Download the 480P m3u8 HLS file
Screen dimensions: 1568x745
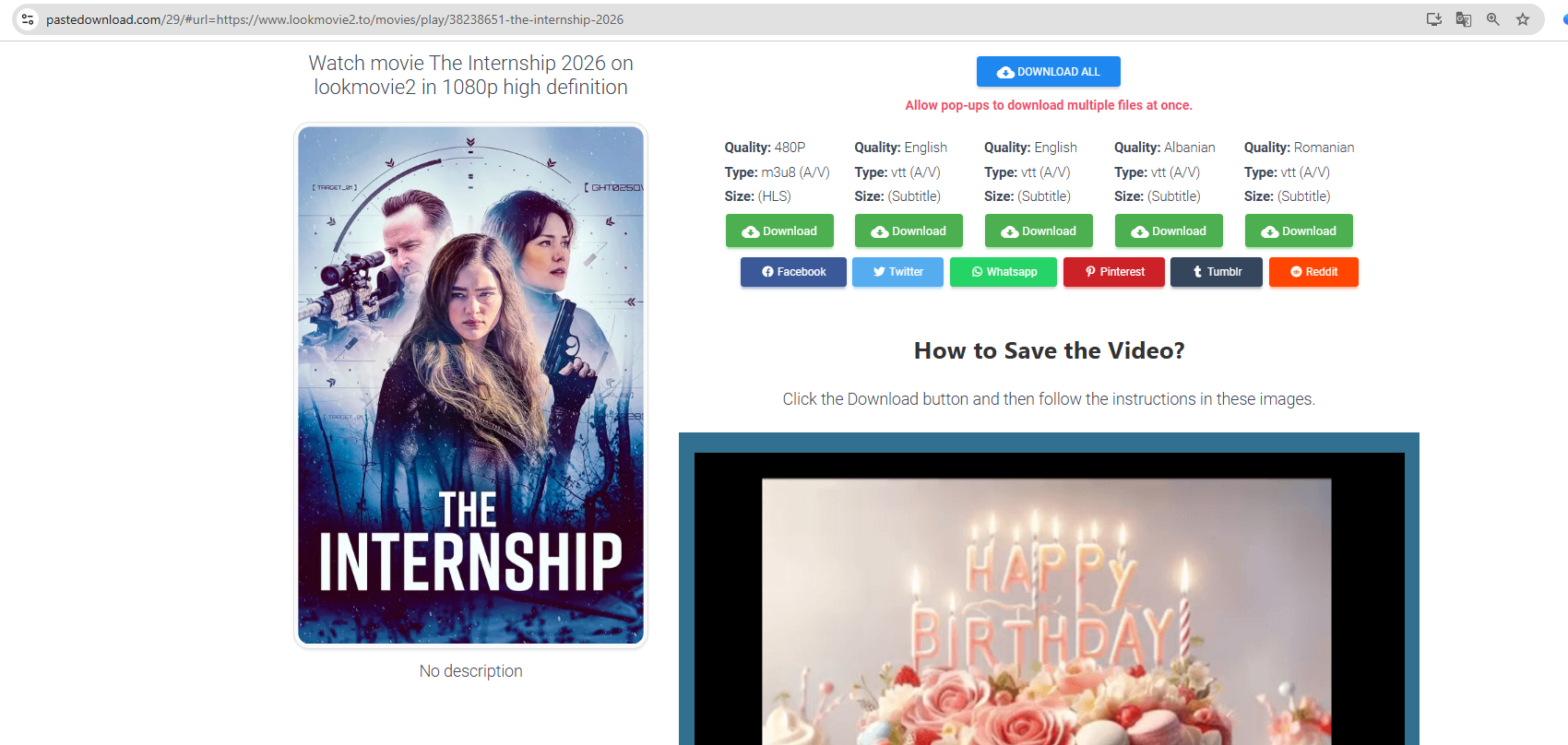[779, 231]
